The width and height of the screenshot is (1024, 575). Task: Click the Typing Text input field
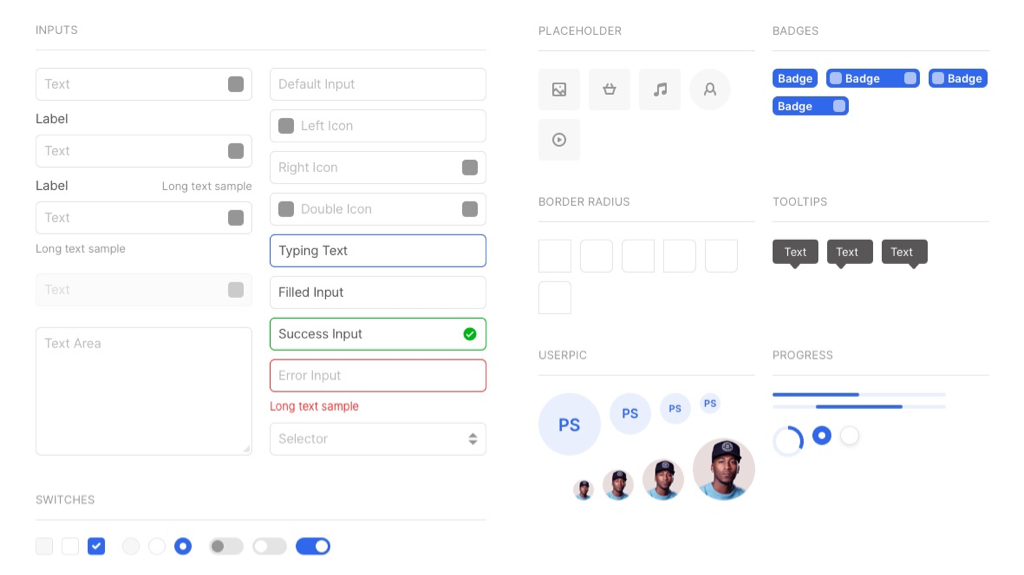[377, 251]
